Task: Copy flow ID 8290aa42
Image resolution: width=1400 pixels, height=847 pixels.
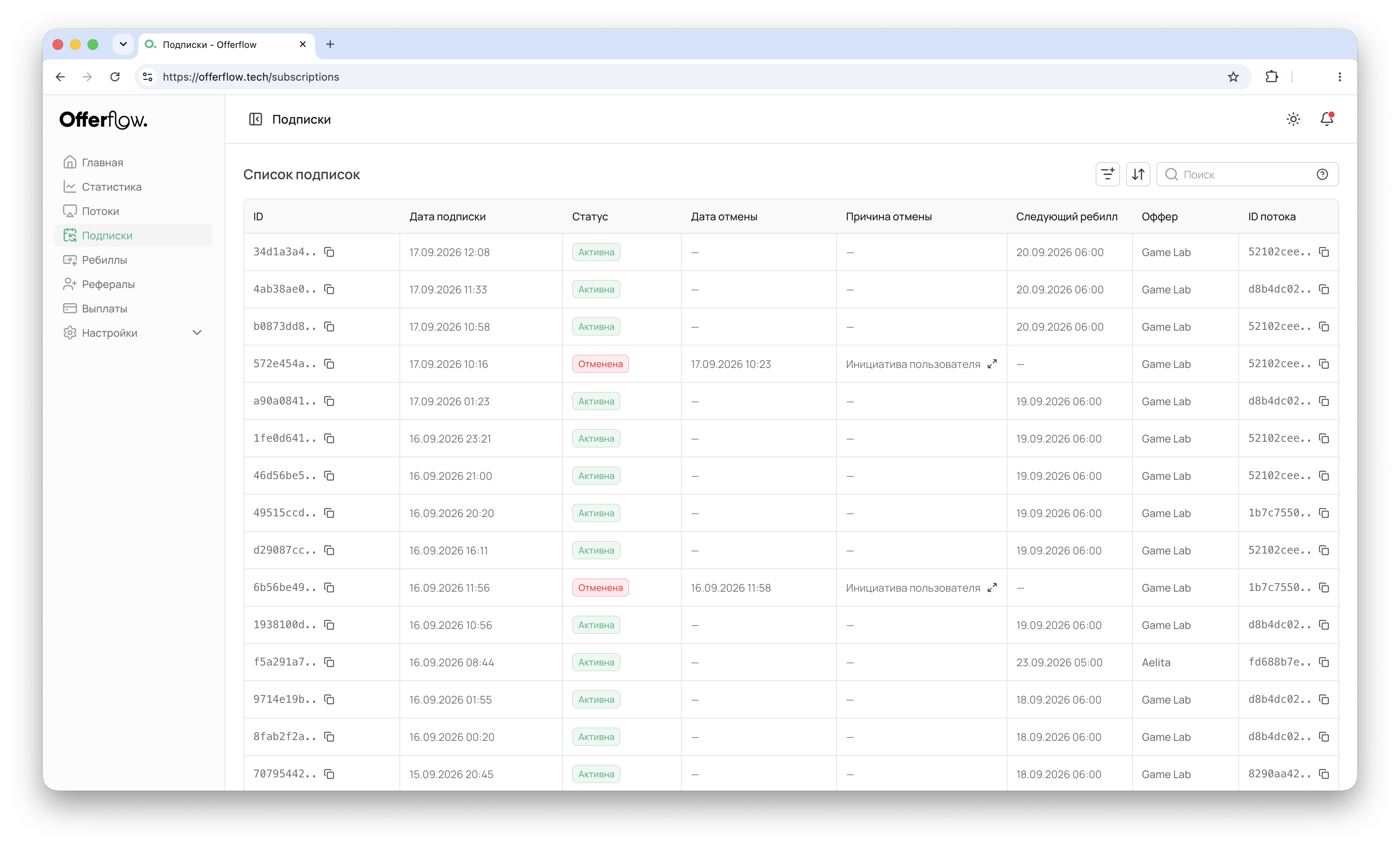Action: (x=1324, y=774)
